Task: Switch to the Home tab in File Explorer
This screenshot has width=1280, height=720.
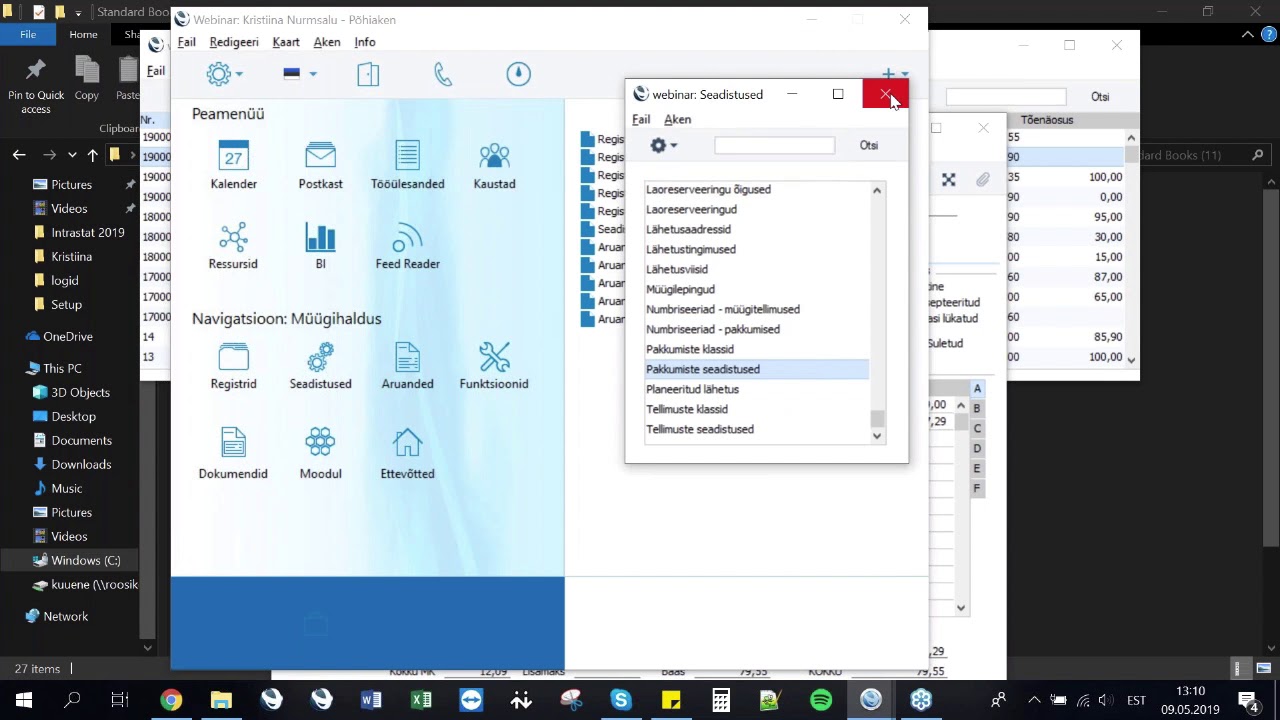Action: 83,34
